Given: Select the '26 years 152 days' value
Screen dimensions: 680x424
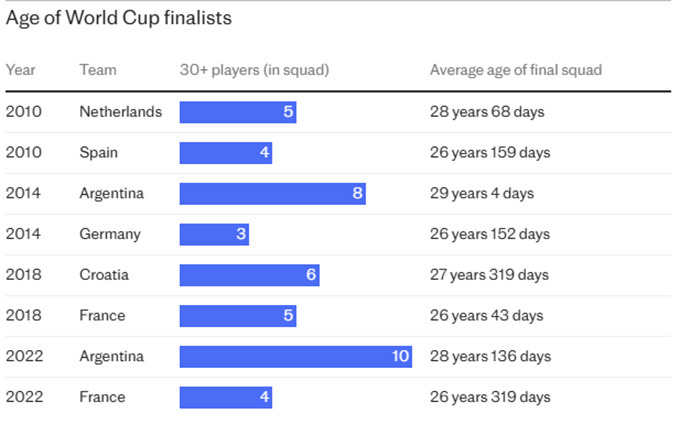Looking at the screenshot, I should (490, 234).
